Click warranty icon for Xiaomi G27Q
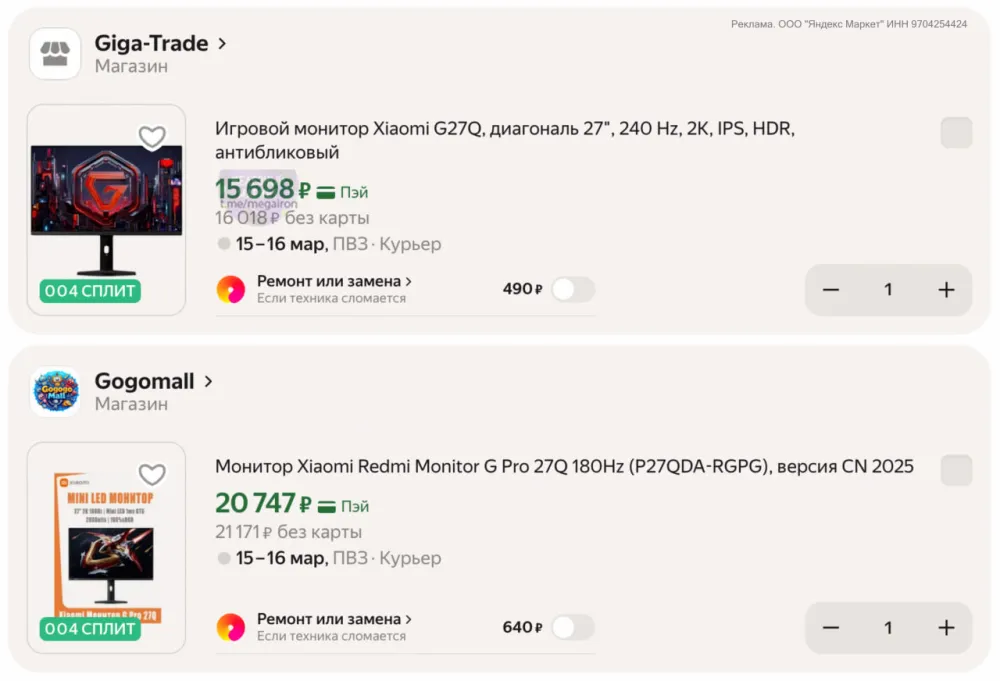 coord(231,290)
